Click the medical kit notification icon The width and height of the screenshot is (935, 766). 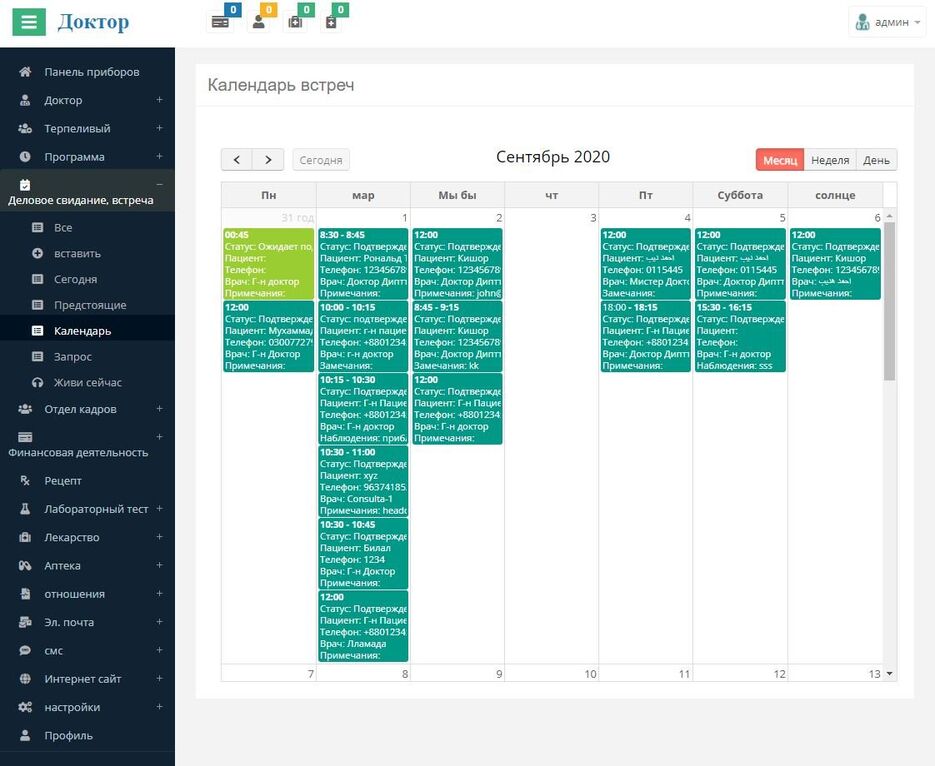pyautogui.click(x=295, y=22)
